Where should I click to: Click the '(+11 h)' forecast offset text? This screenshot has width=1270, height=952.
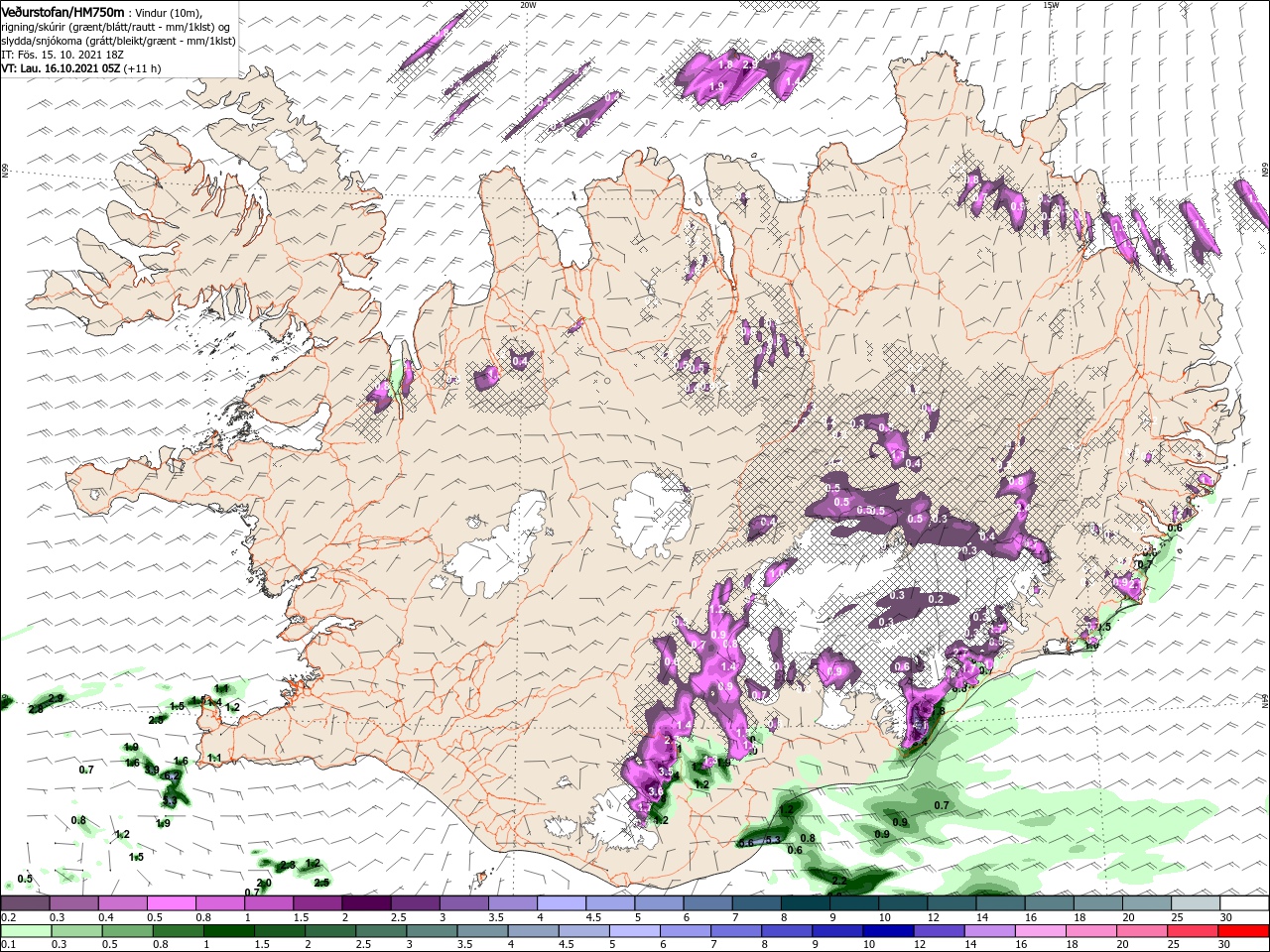point(142,68)
